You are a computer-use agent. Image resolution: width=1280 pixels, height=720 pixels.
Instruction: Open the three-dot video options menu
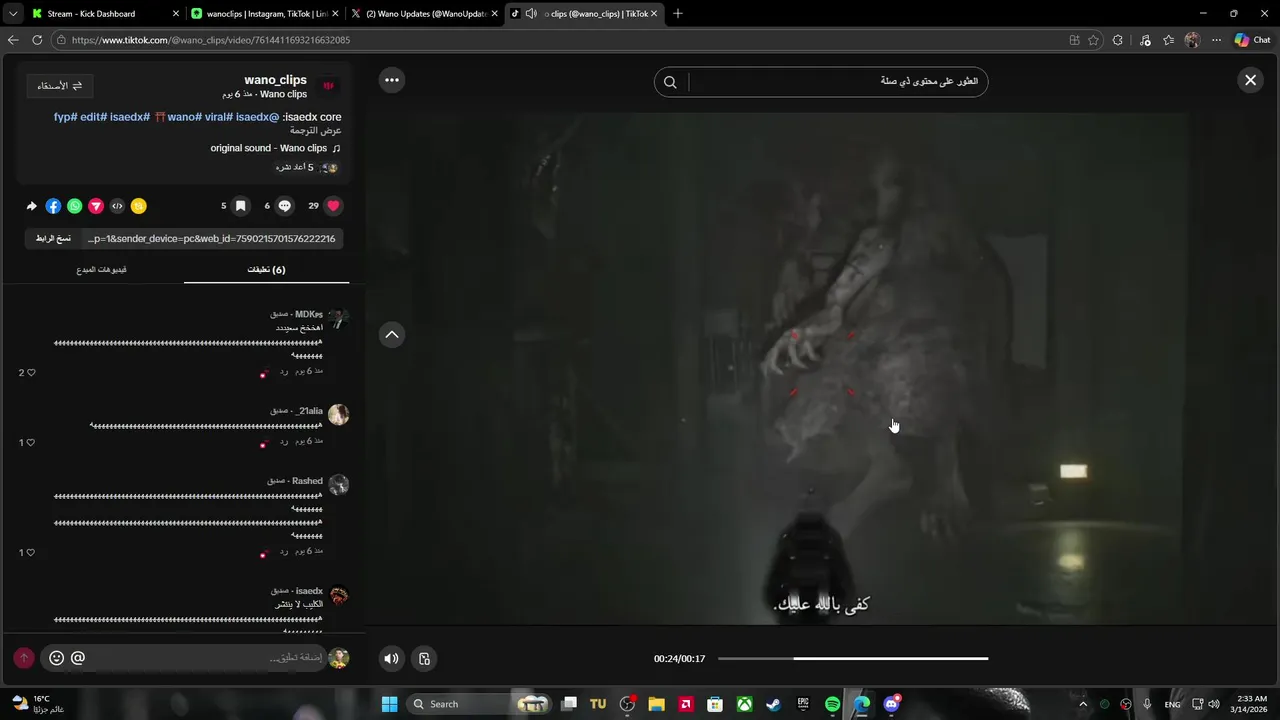click(392, 80)
